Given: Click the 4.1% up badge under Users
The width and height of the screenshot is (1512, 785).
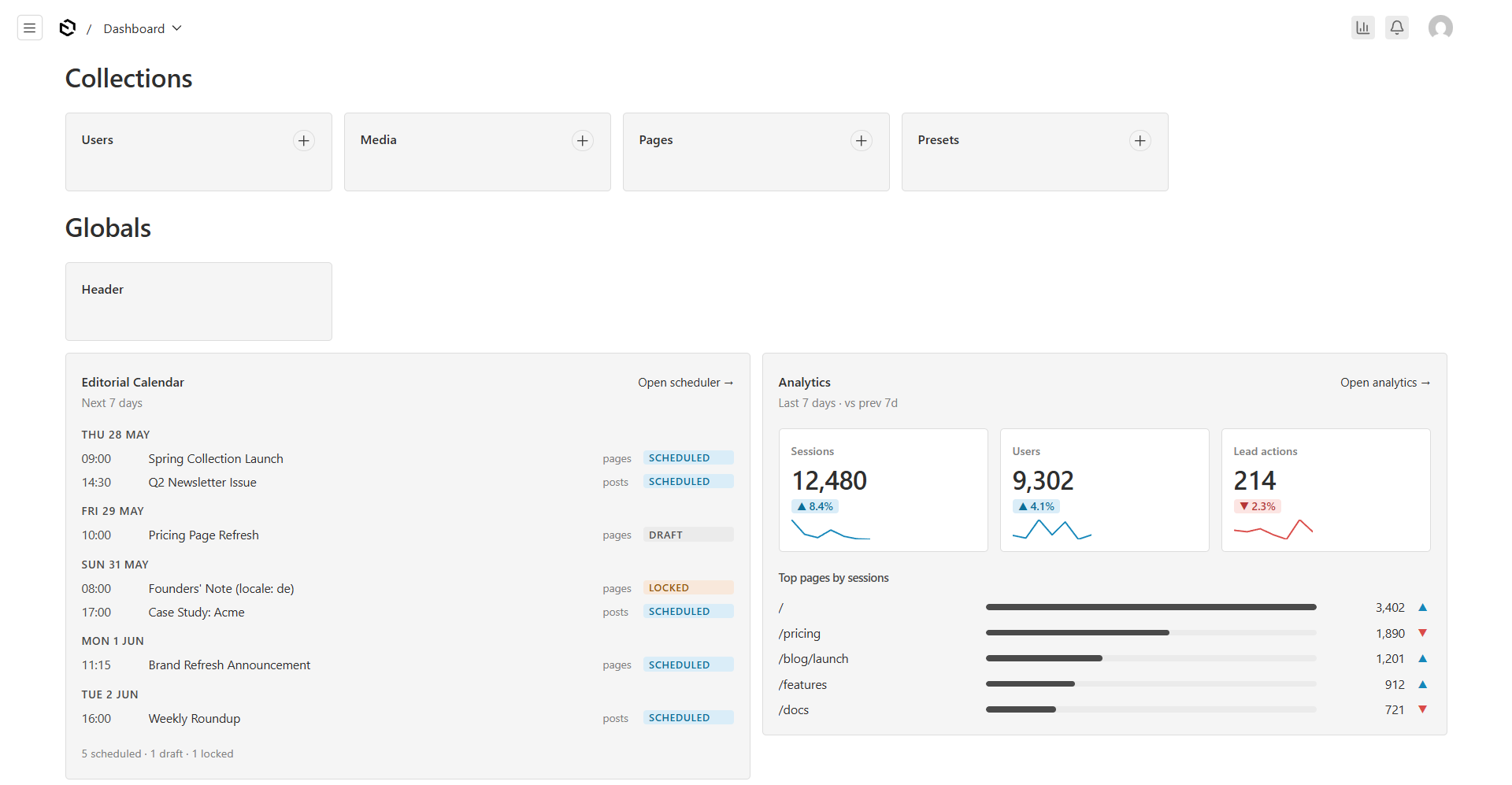Looking at the screenshot, I should (1036, 506).
